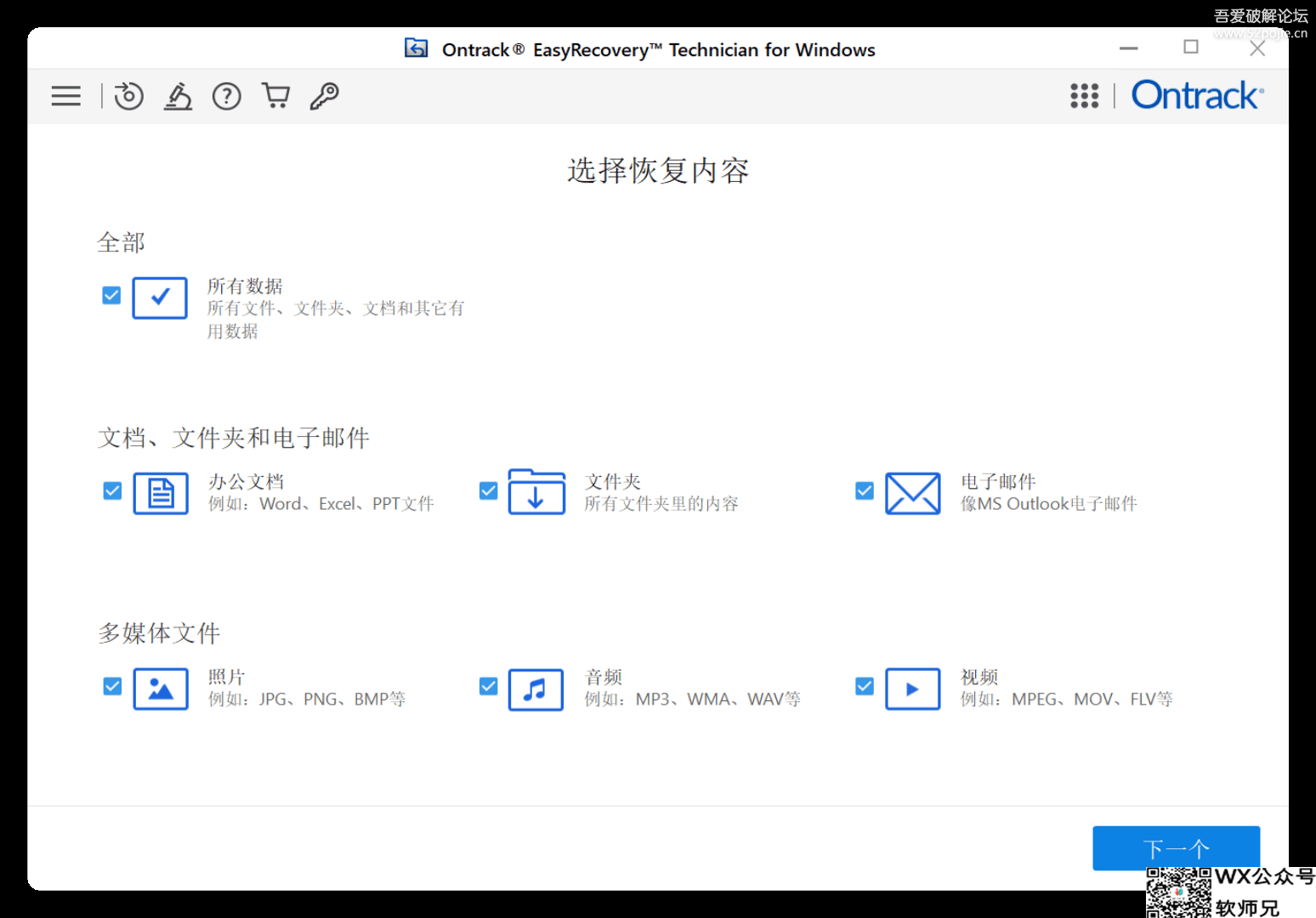Open the nine-dot apps grid icon
Screen dimensions: 1316x918
click(1085, 96)
